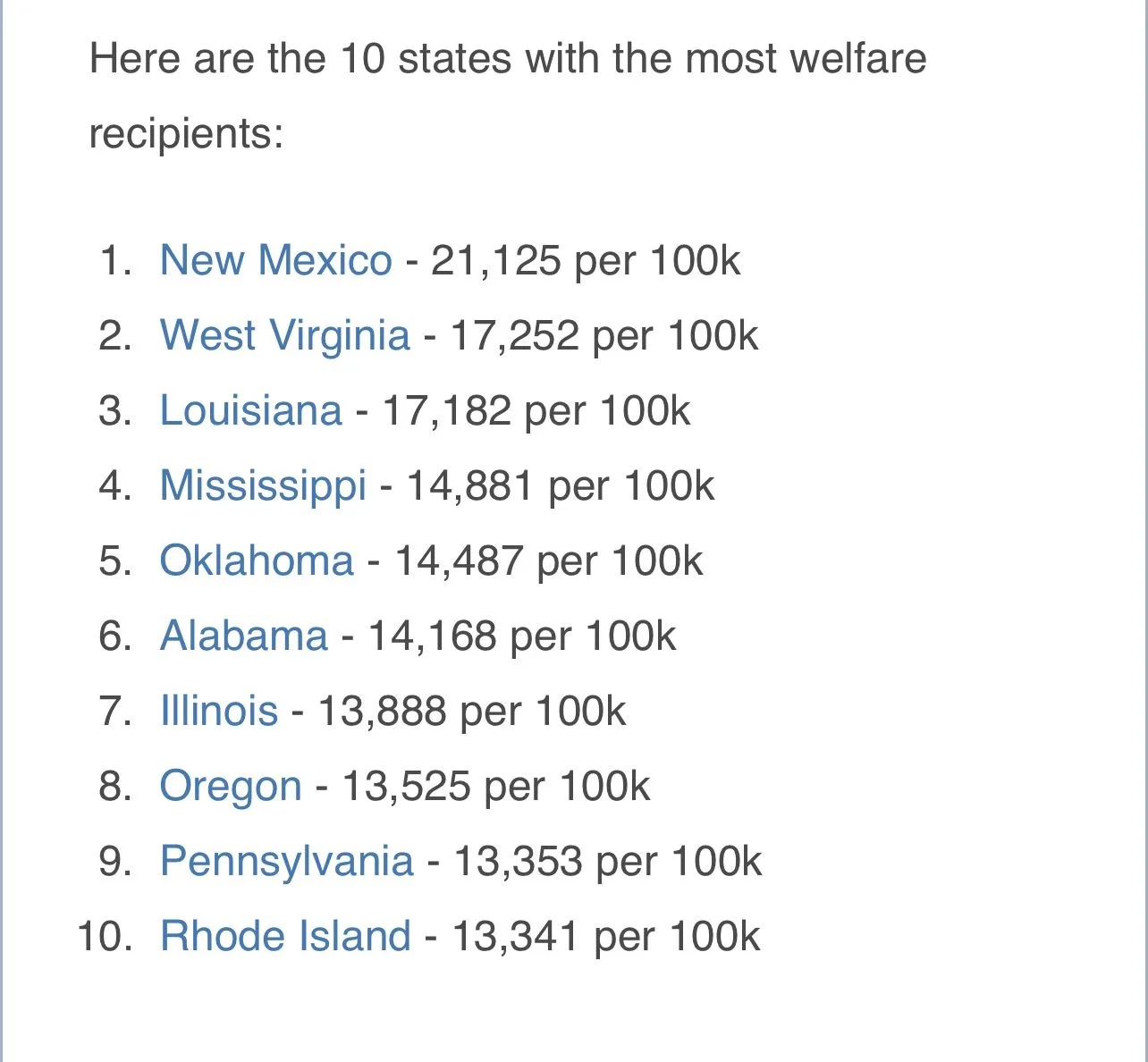Click the West Virginia link
The width and height of the screenshot is (1148, 1062).
(284, 336)
